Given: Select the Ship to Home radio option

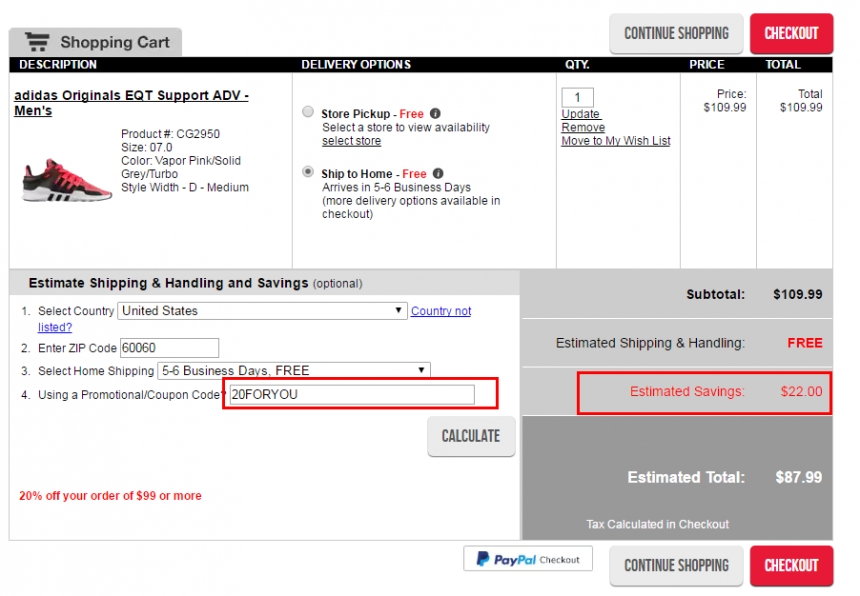Looking at the screenshot, I should coord(308,172).
